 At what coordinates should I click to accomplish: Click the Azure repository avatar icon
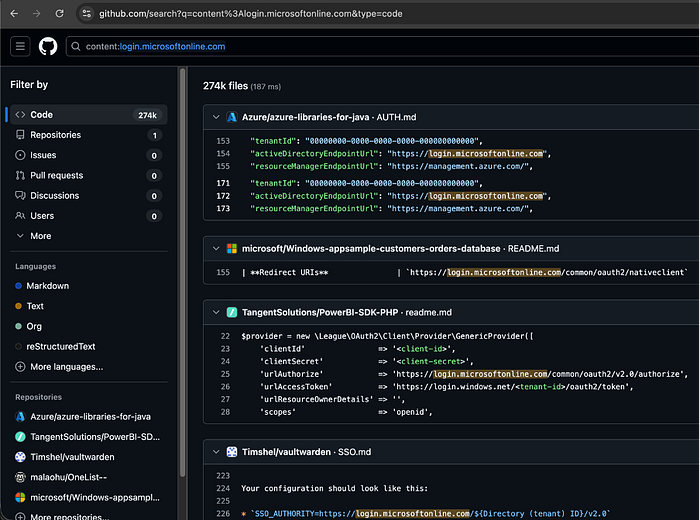tap(232, 117)
